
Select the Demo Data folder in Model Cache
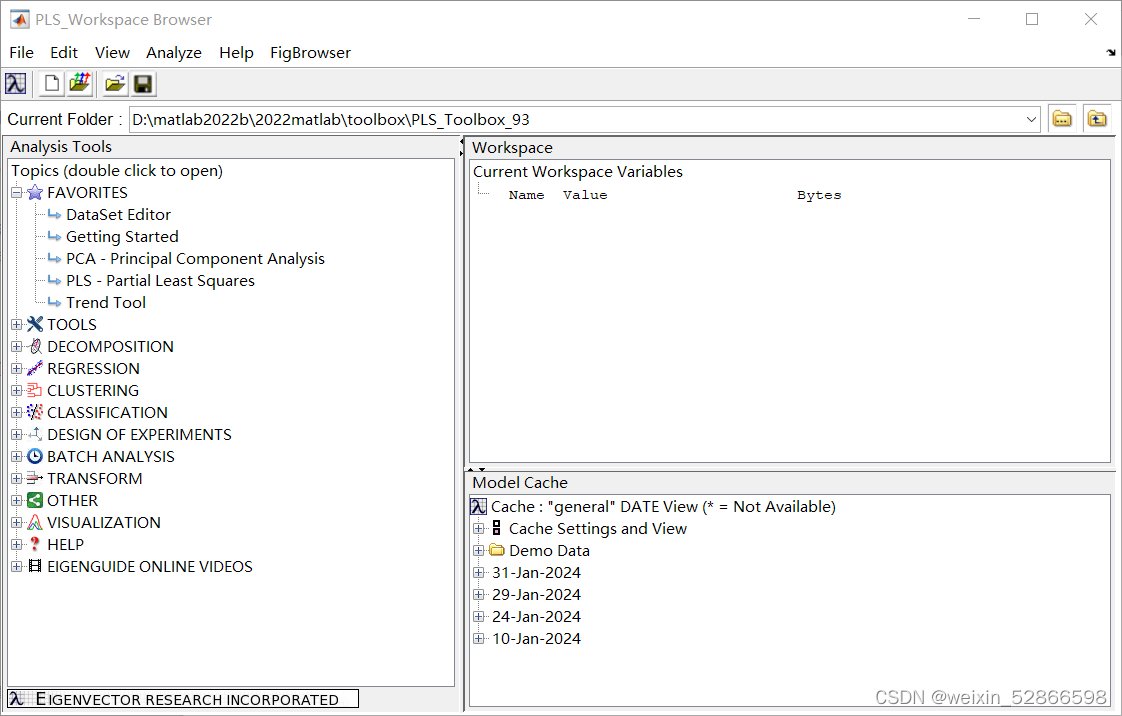[551, 550]
